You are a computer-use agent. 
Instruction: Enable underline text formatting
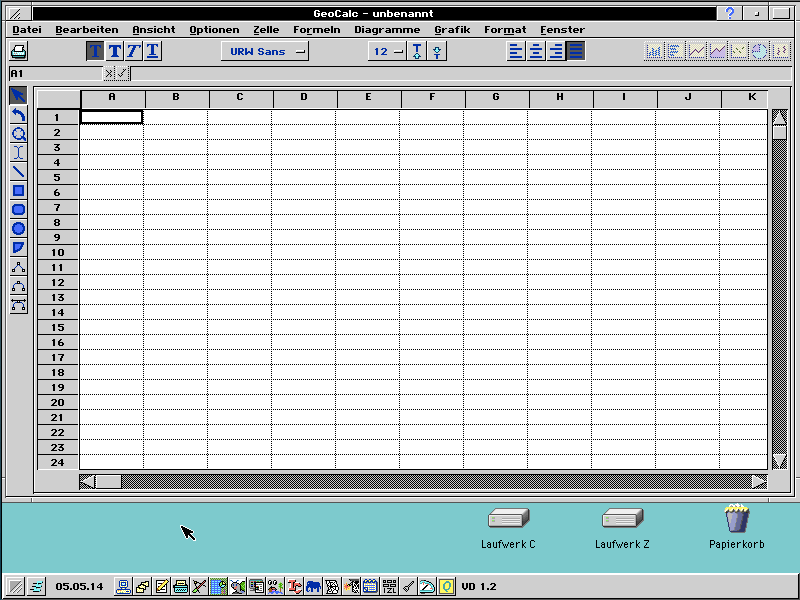(152, 51)
